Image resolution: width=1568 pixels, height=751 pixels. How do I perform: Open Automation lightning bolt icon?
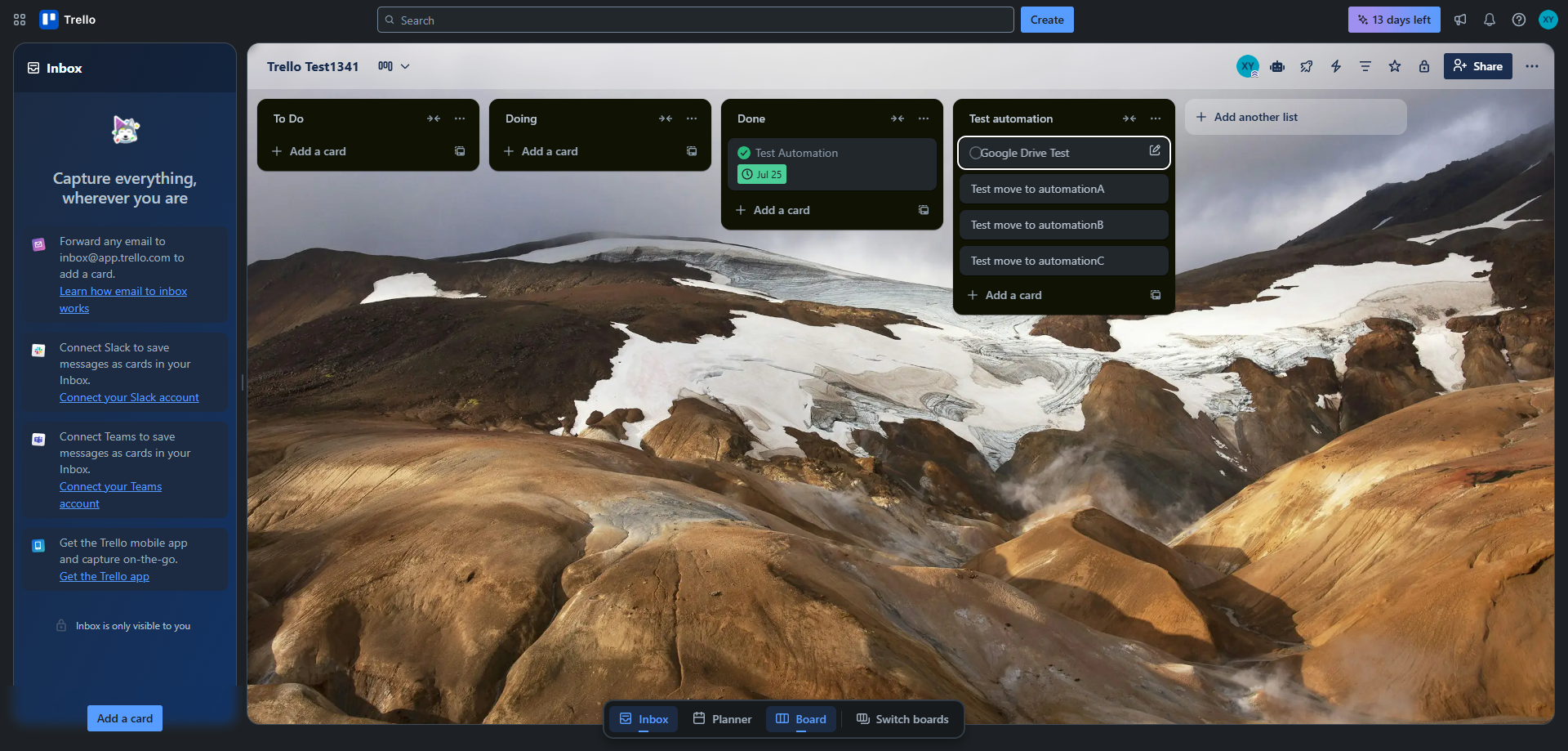point(1336,66)
